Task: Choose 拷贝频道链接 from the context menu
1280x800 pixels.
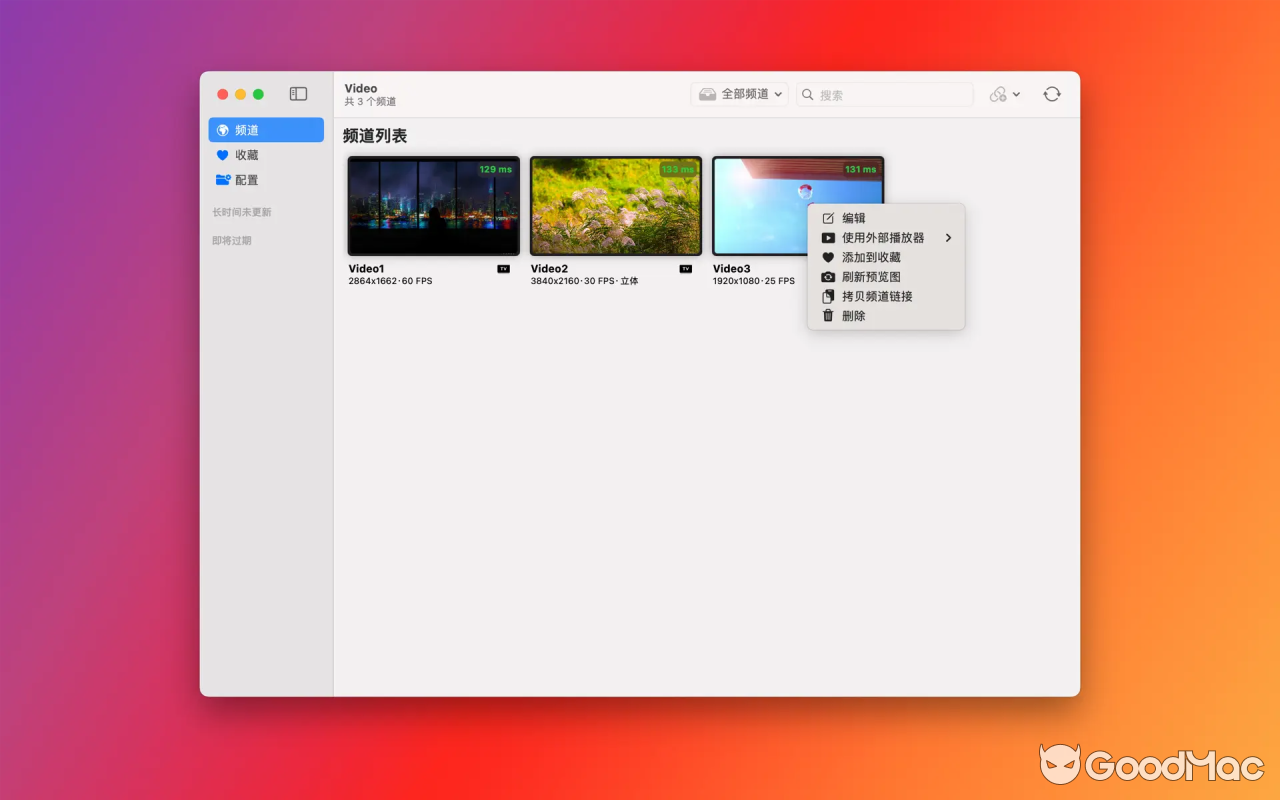Action: pos(878,296)
